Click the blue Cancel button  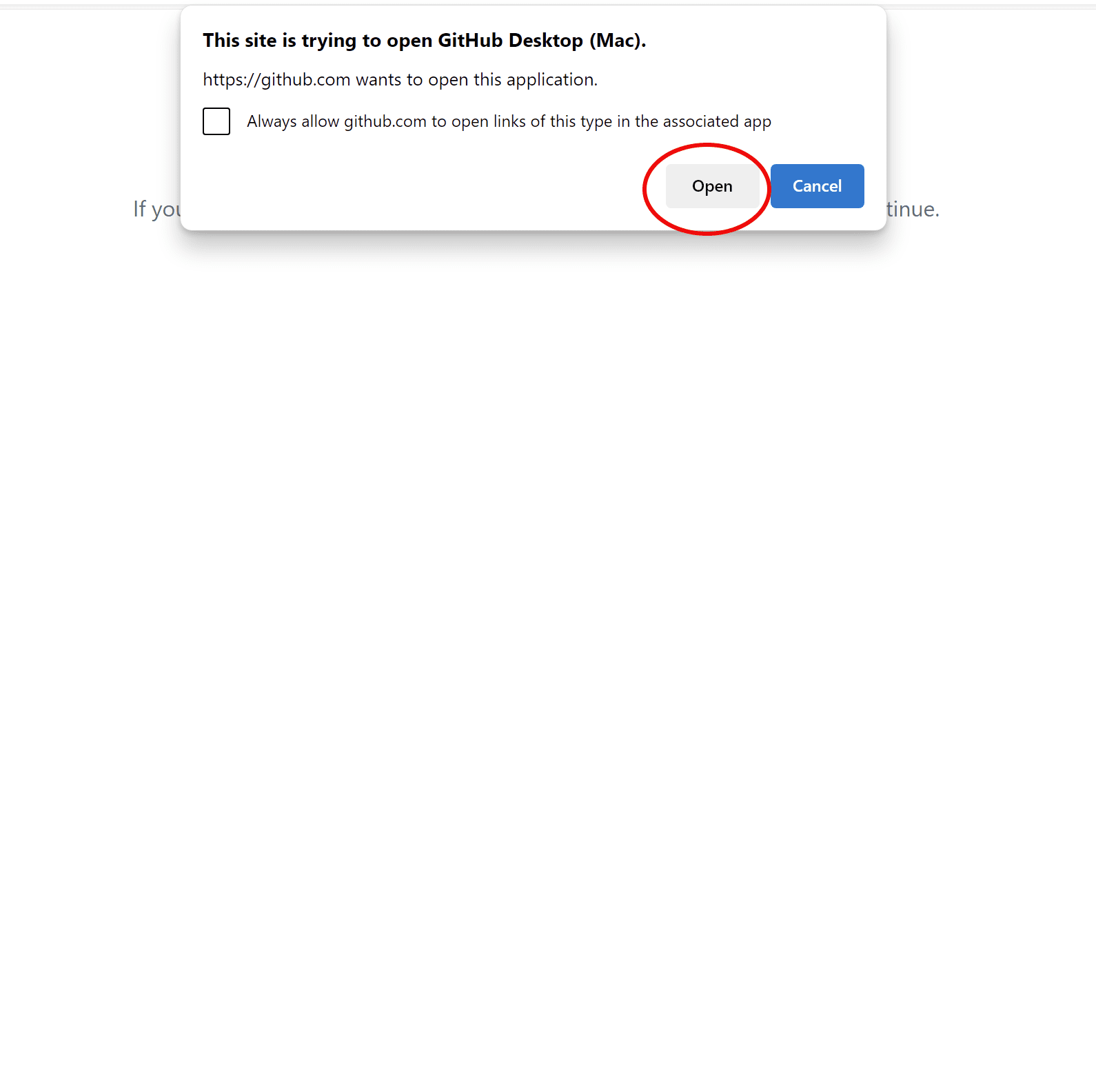pyautogui.click(x=817, y=186)
